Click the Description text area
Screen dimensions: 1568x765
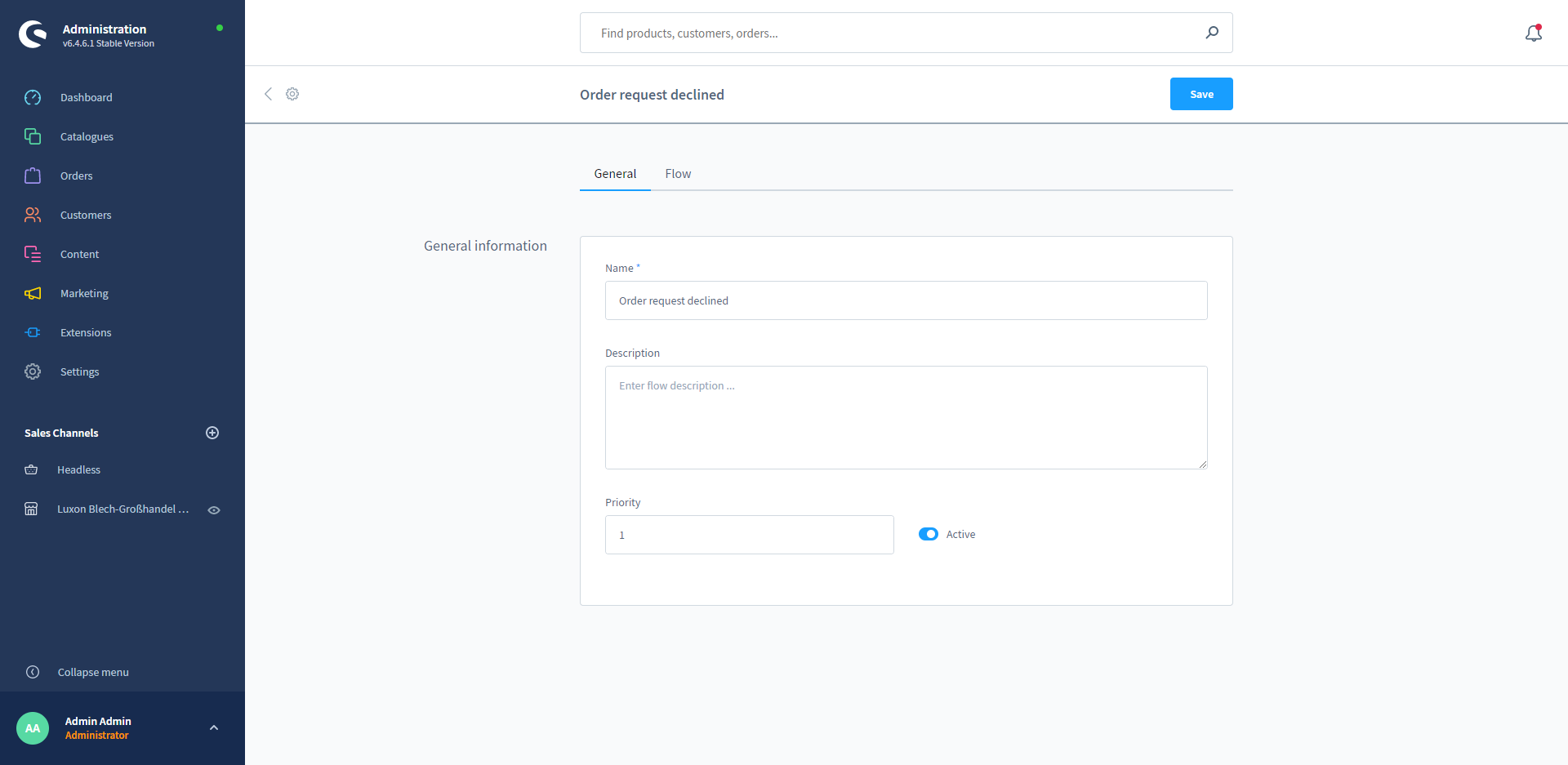pos(906,417)
